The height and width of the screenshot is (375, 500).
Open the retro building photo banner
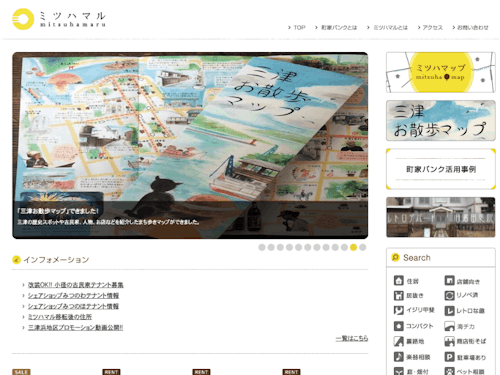(x=441, y=217)
